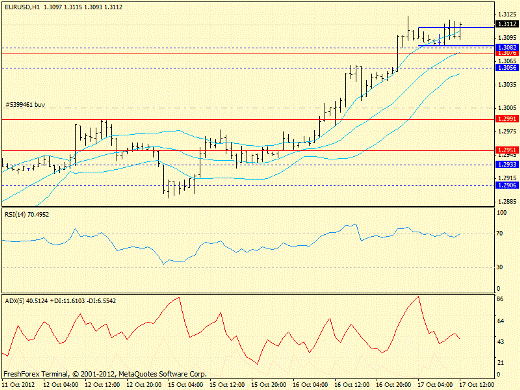Click the 16 Oct 20:00 time label

coord(394,384)
